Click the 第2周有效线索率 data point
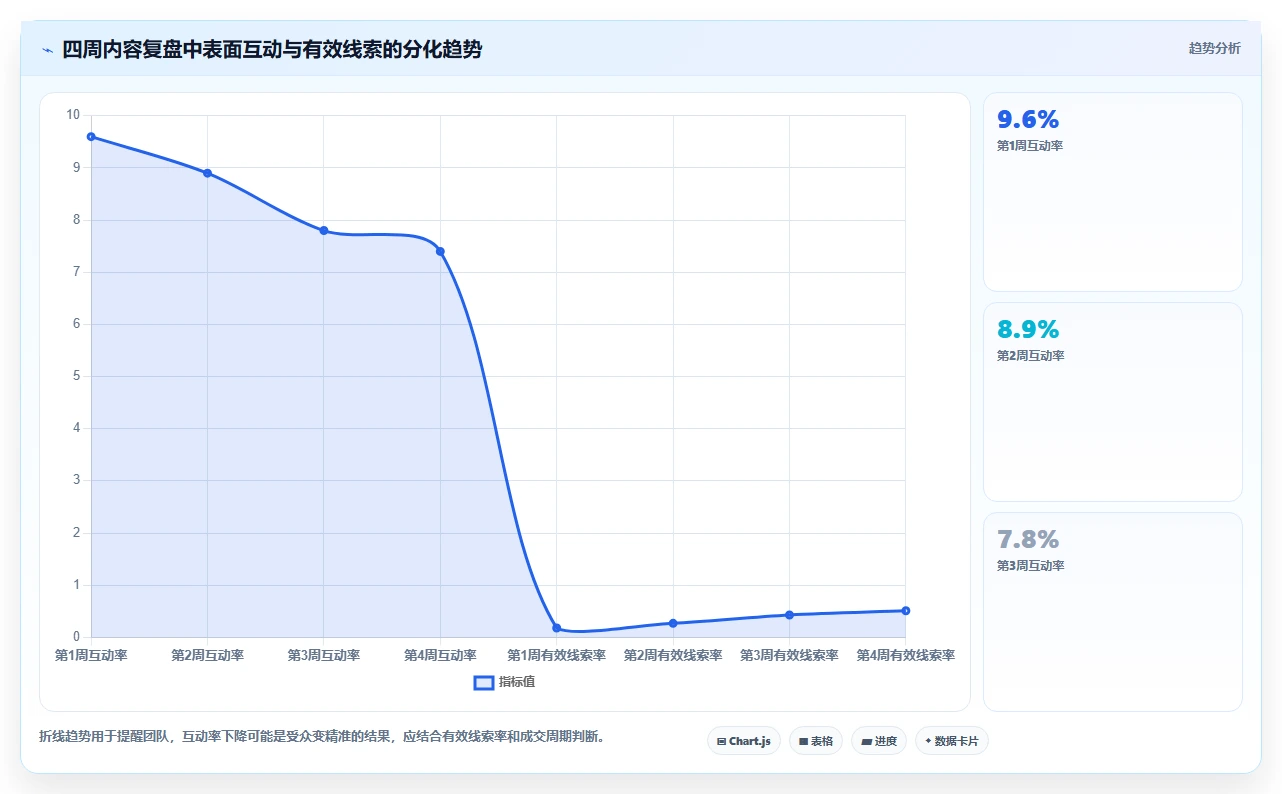 [x=673, y=623]
